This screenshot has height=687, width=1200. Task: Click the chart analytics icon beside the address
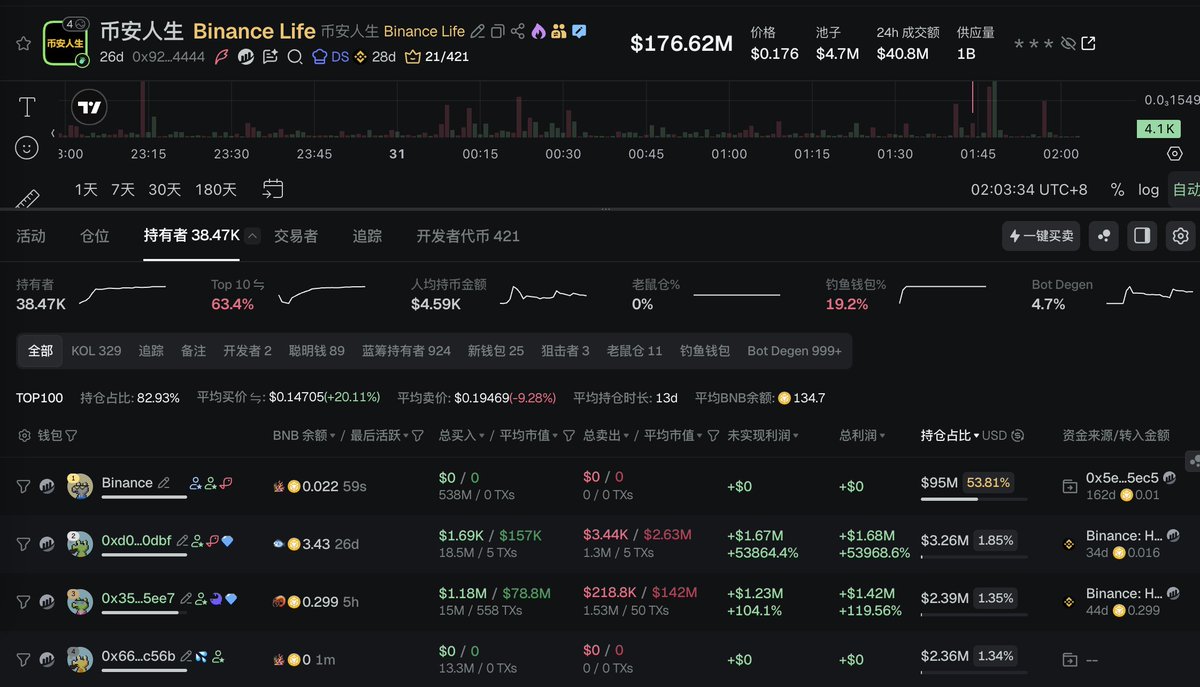tap(246, 57)
